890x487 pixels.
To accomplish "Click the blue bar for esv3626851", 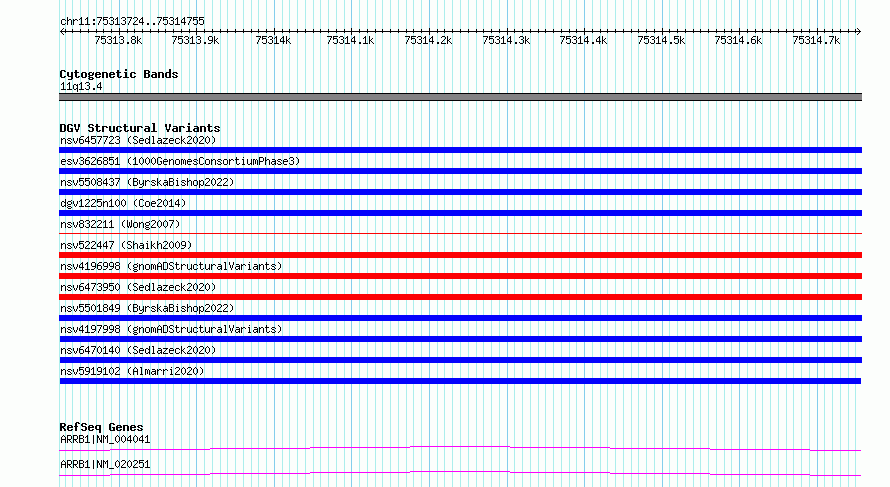I will click(460, 171).
